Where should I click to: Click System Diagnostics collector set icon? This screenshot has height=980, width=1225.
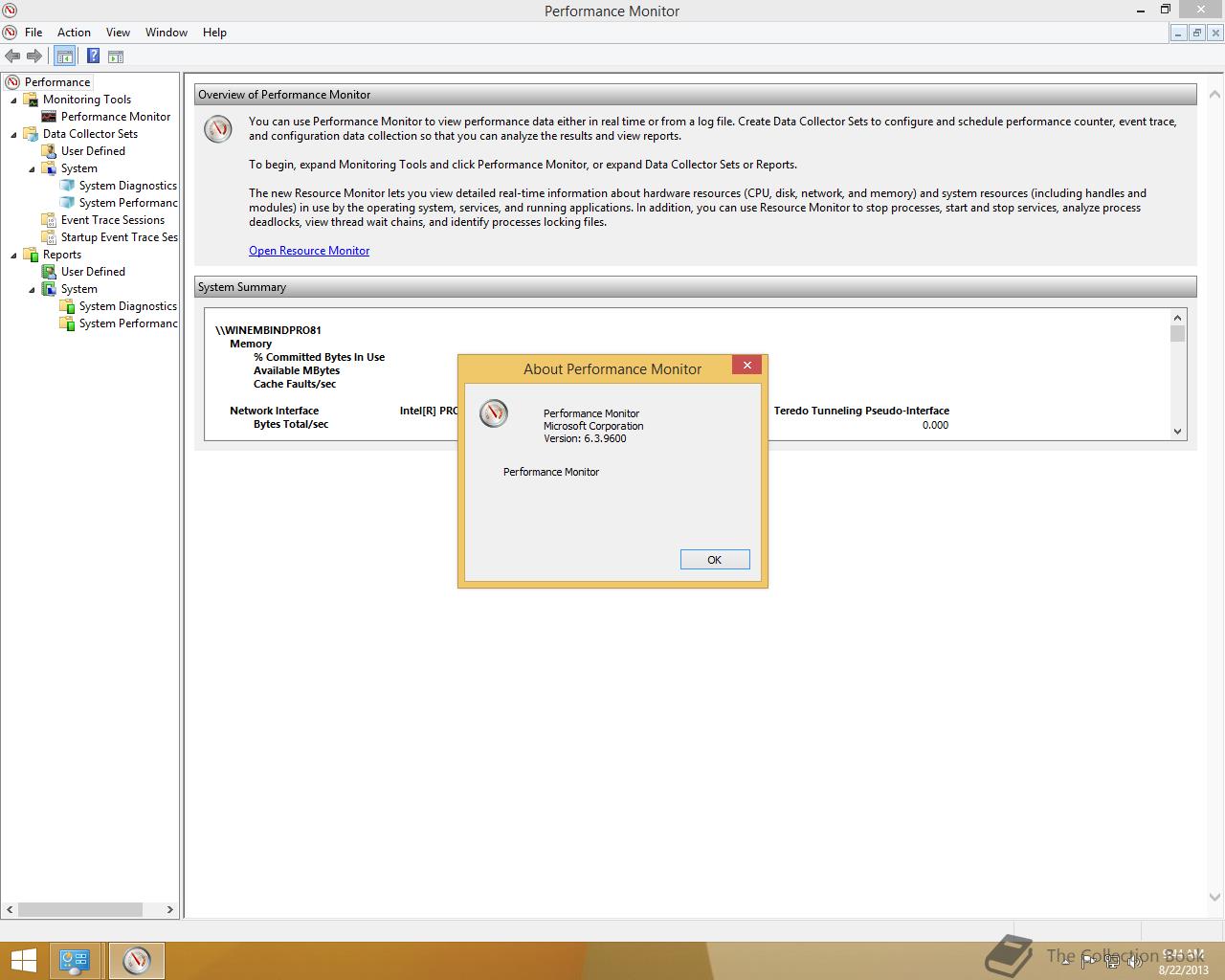pos(67,186)
